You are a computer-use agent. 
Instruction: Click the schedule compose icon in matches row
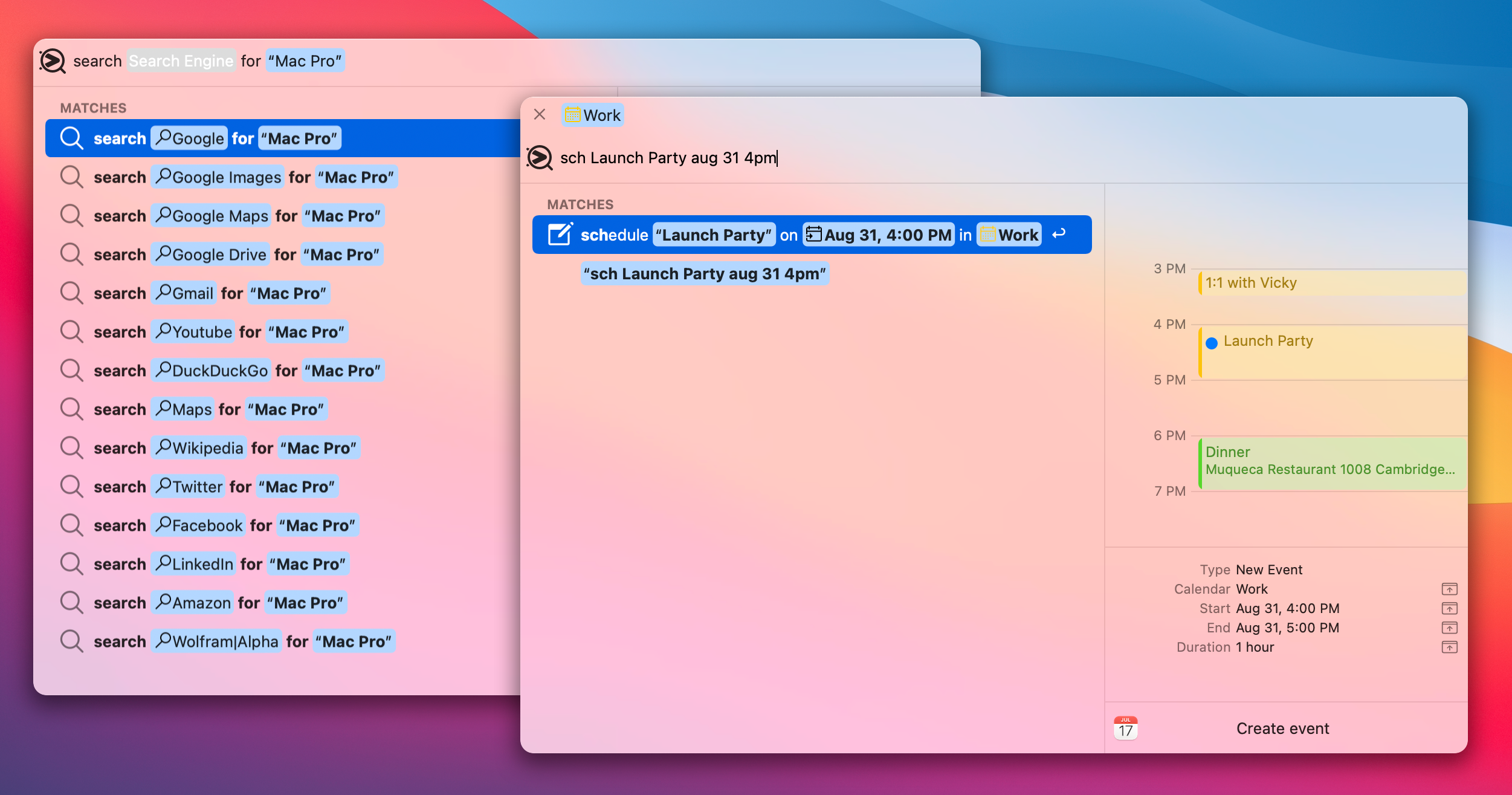tap(560, 235)
